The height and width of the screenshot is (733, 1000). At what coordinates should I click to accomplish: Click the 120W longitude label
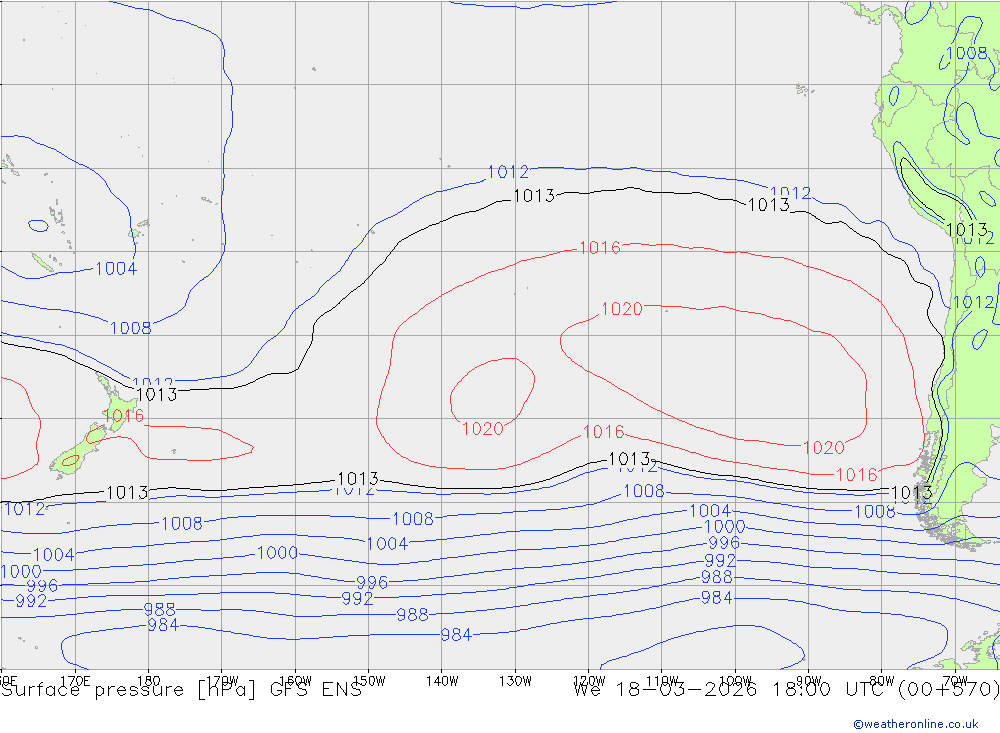pyautogui.click(x=589, y=681)
